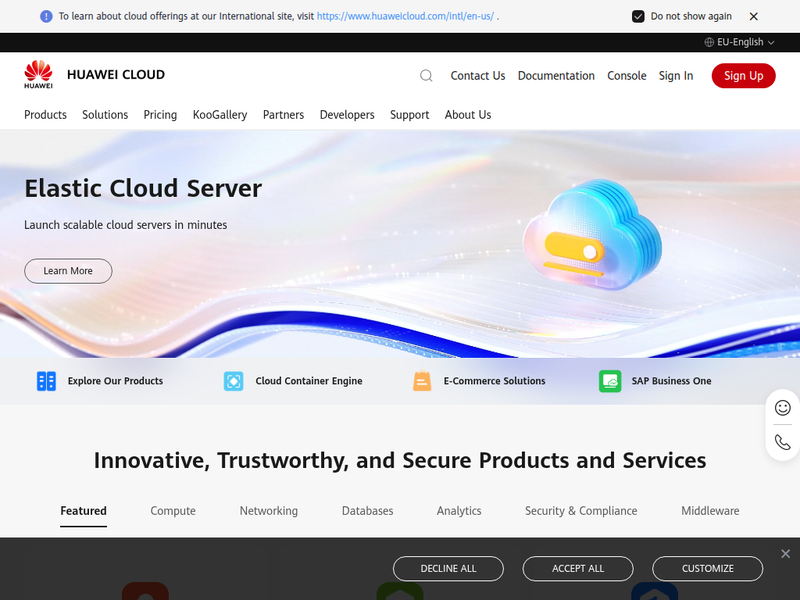The width and height of the screenshot is (800, 600).
Task: Click 'Launch scalable cloud servers in minutes' text
Action: (x=126, y=225)
